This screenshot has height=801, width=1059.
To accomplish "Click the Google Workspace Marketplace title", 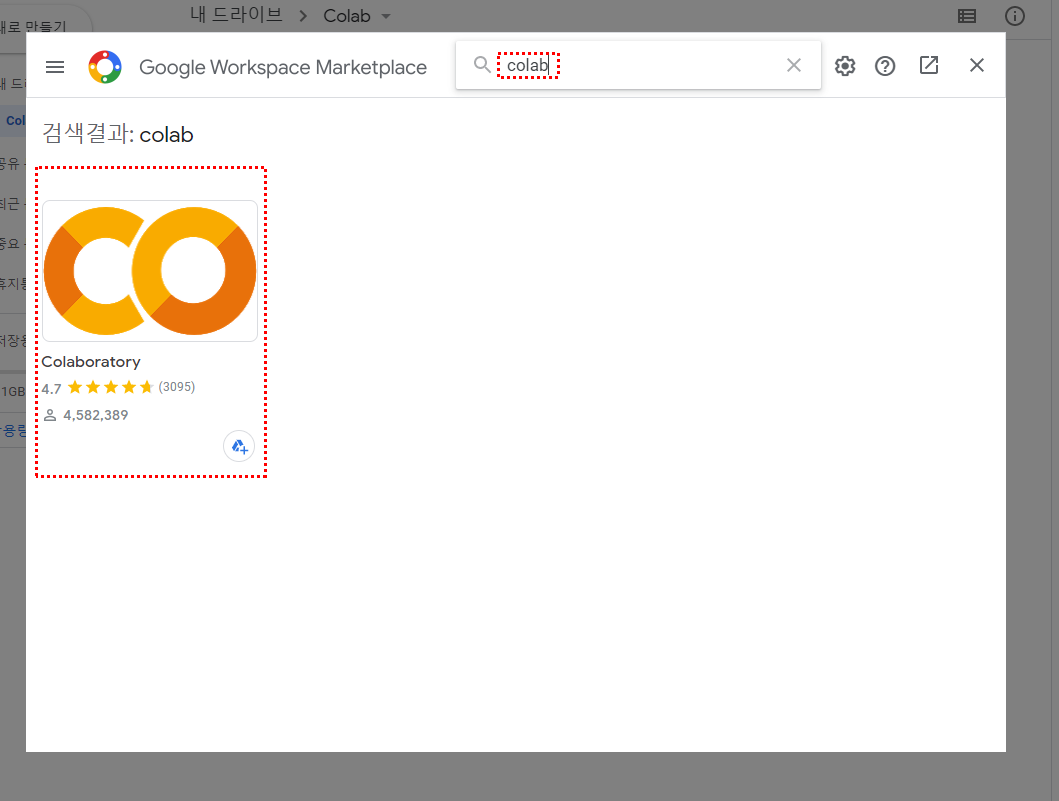I will pos(283,67).
